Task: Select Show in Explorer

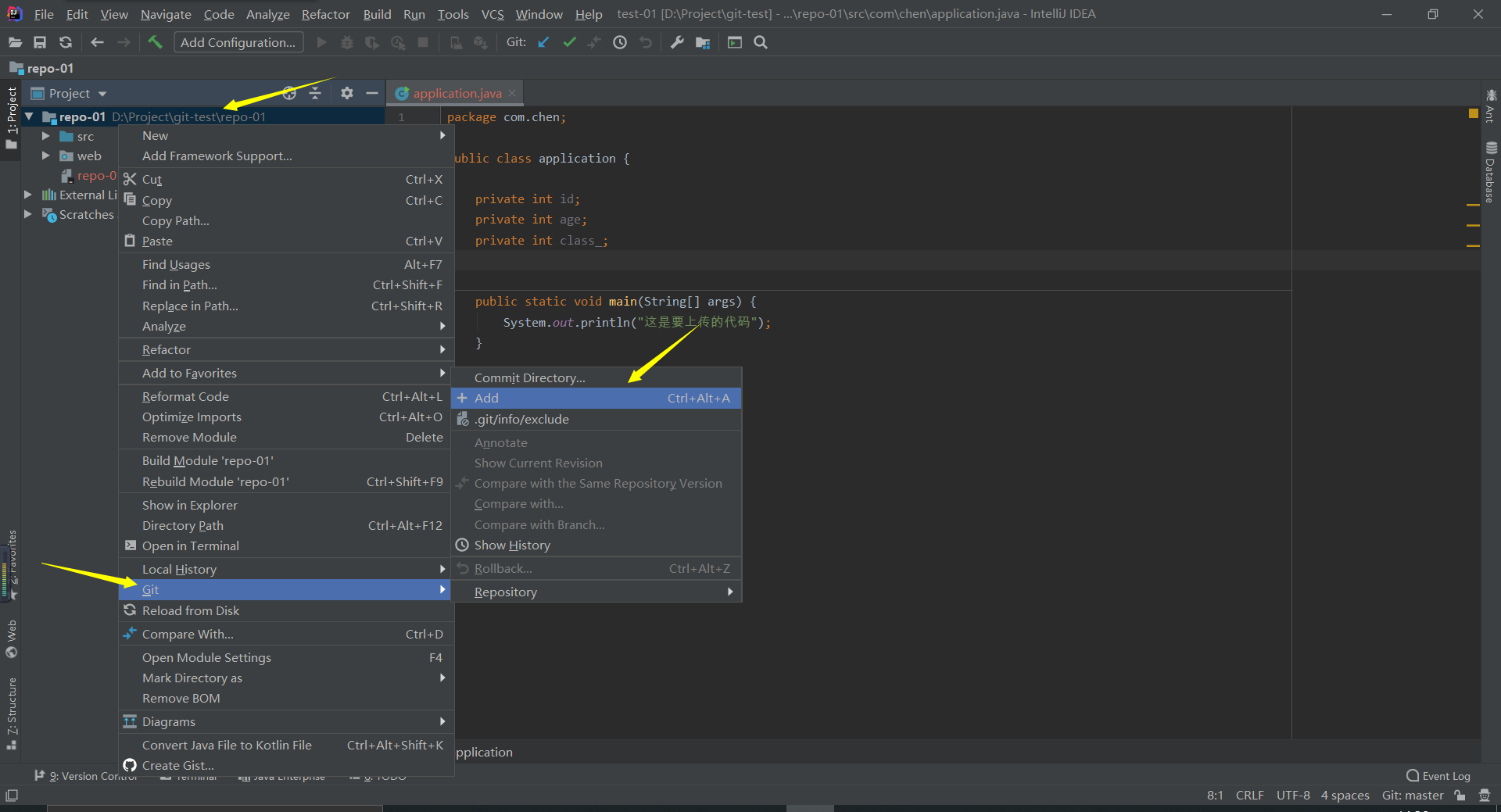Action: pos(285,505)
